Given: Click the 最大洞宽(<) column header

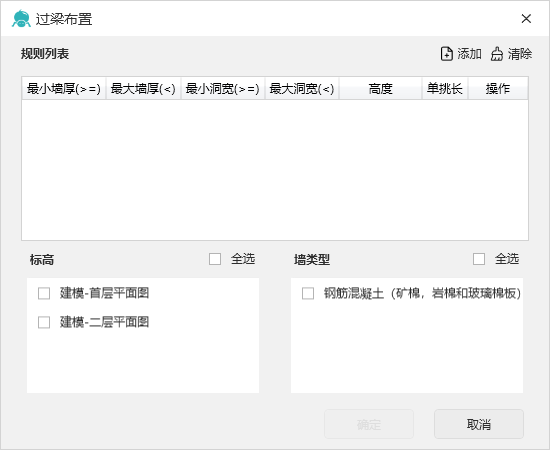Looking at the screenshot, I should tap(302, 88).
